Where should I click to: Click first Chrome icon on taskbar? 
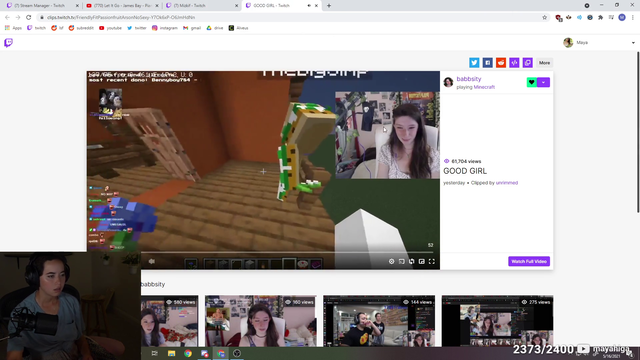(188, 353)
